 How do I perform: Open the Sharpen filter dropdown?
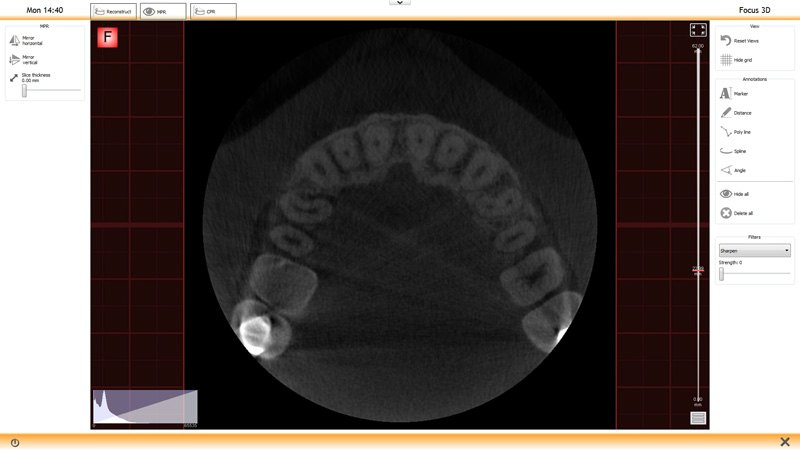click(754, 251)
